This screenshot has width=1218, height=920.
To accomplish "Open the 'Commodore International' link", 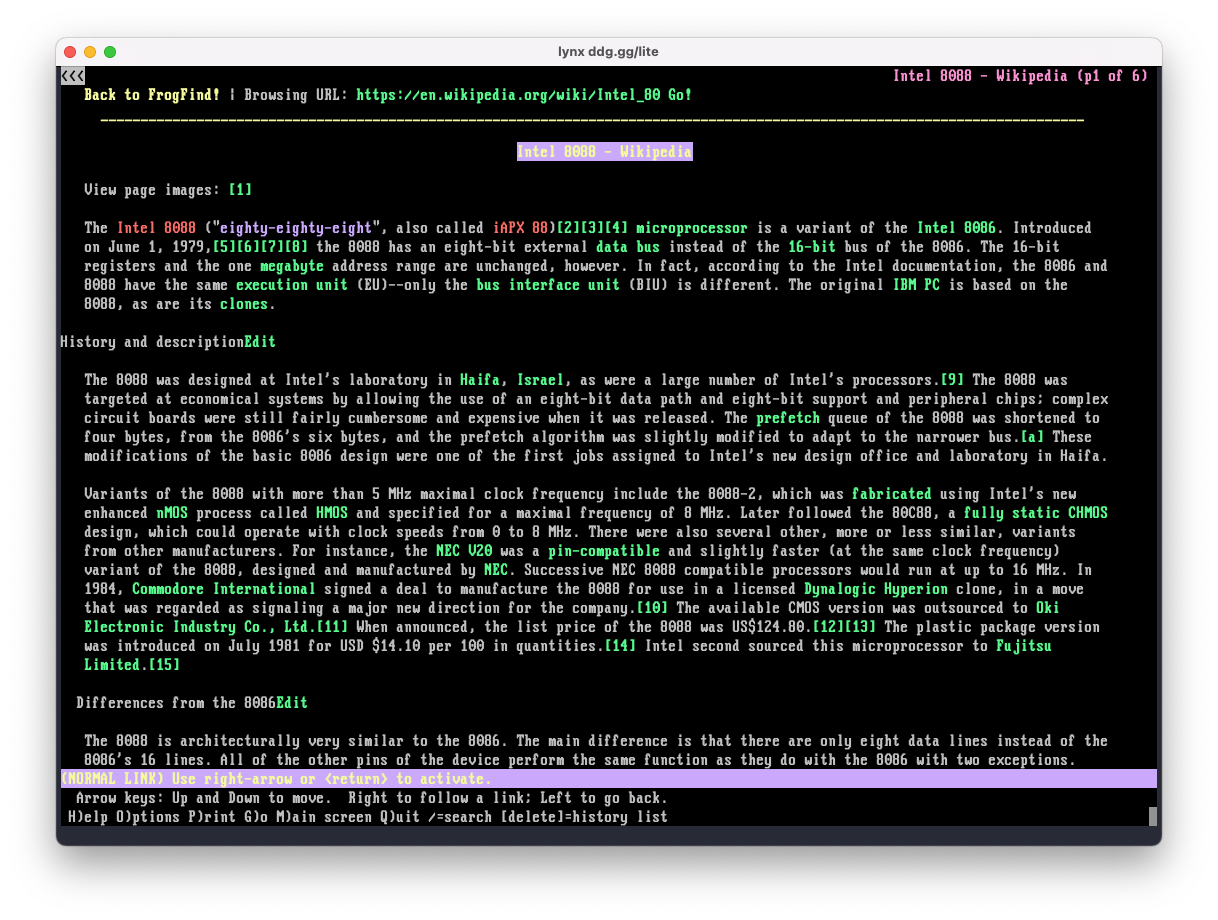I will tap(224, 589).
